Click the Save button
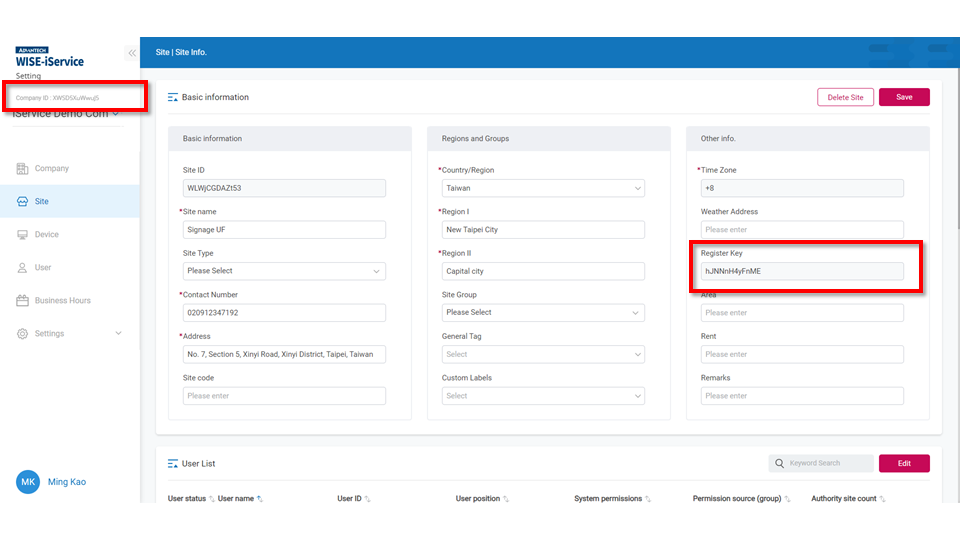This screenshot has height=540, width=960. click(x=904, y=97)
